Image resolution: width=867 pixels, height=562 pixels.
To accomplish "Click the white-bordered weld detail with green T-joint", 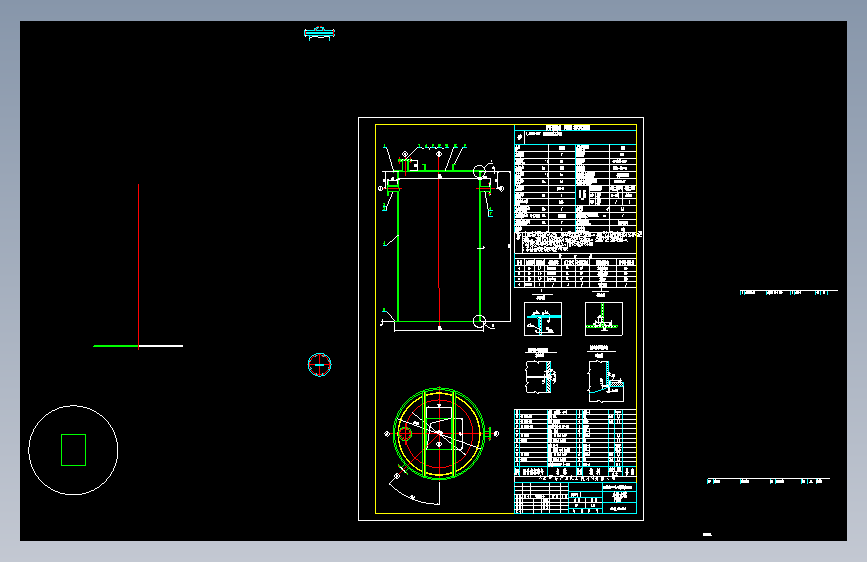I will click(x=604, y=319).
